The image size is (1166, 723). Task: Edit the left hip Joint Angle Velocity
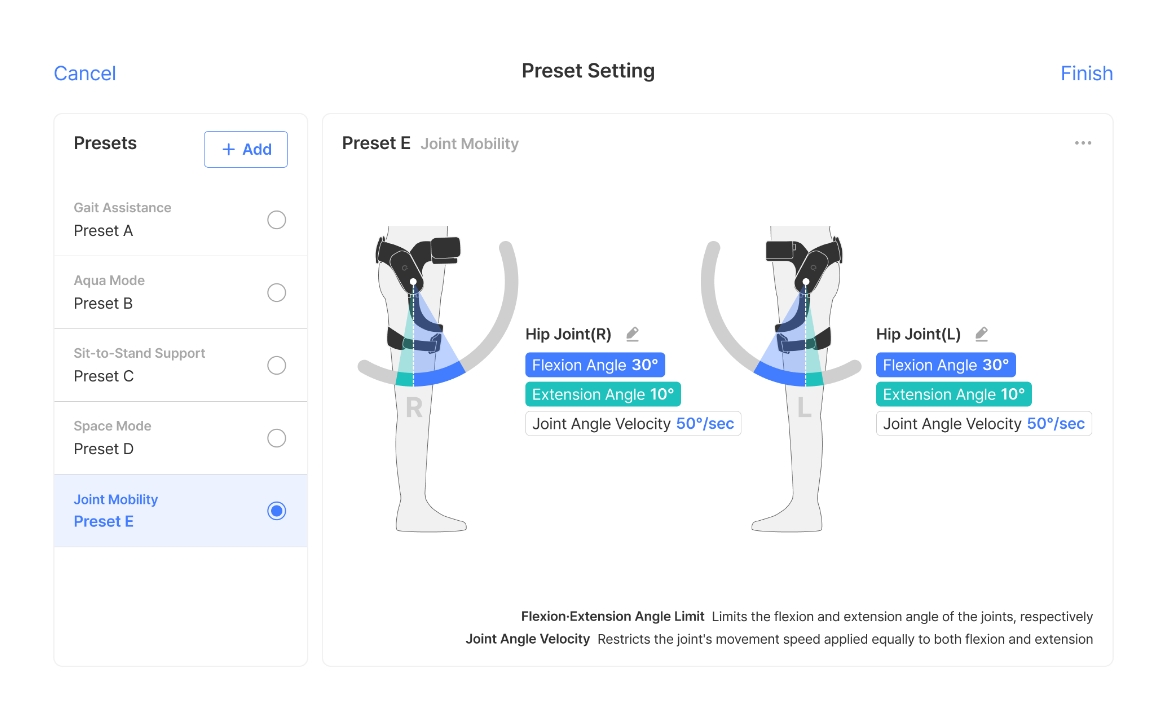click(984, 424)
